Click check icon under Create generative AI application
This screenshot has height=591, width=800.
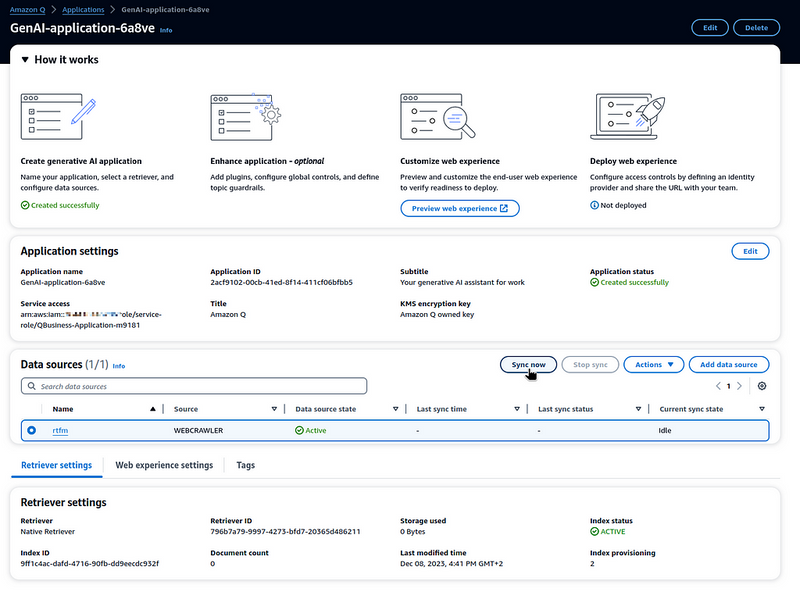[25, 205]
